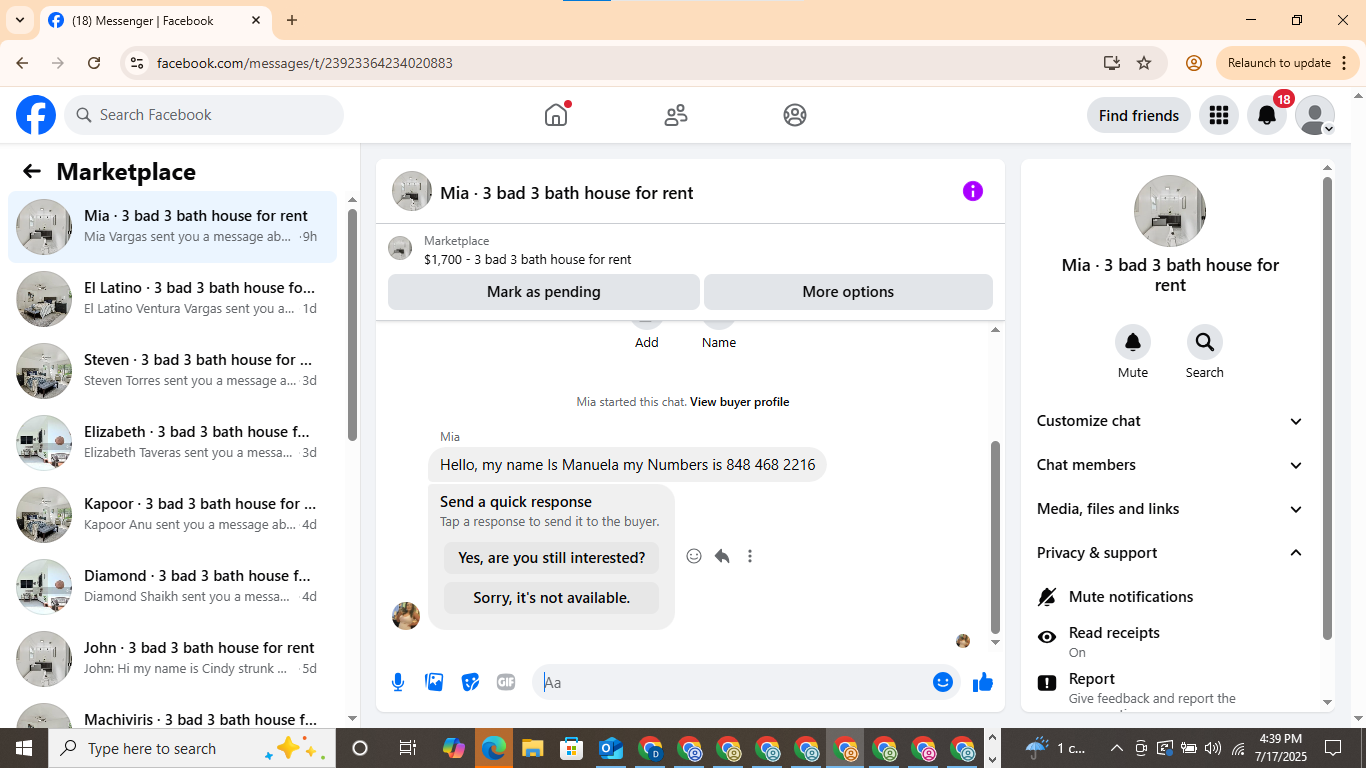
Task: Reply to Mia's message arrow icon
Action: (x=722, y=556)
